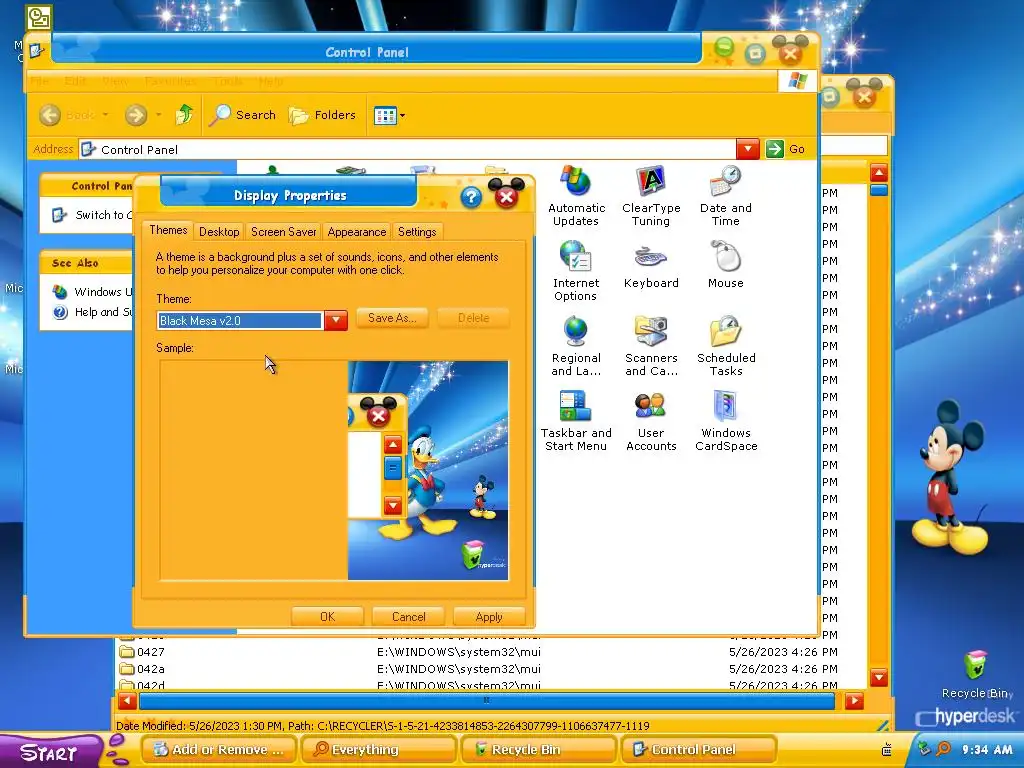This screenshot has width=1024, height=768.
Task: Click Switch to Classic View link
Action: click(x=93, y=215)
